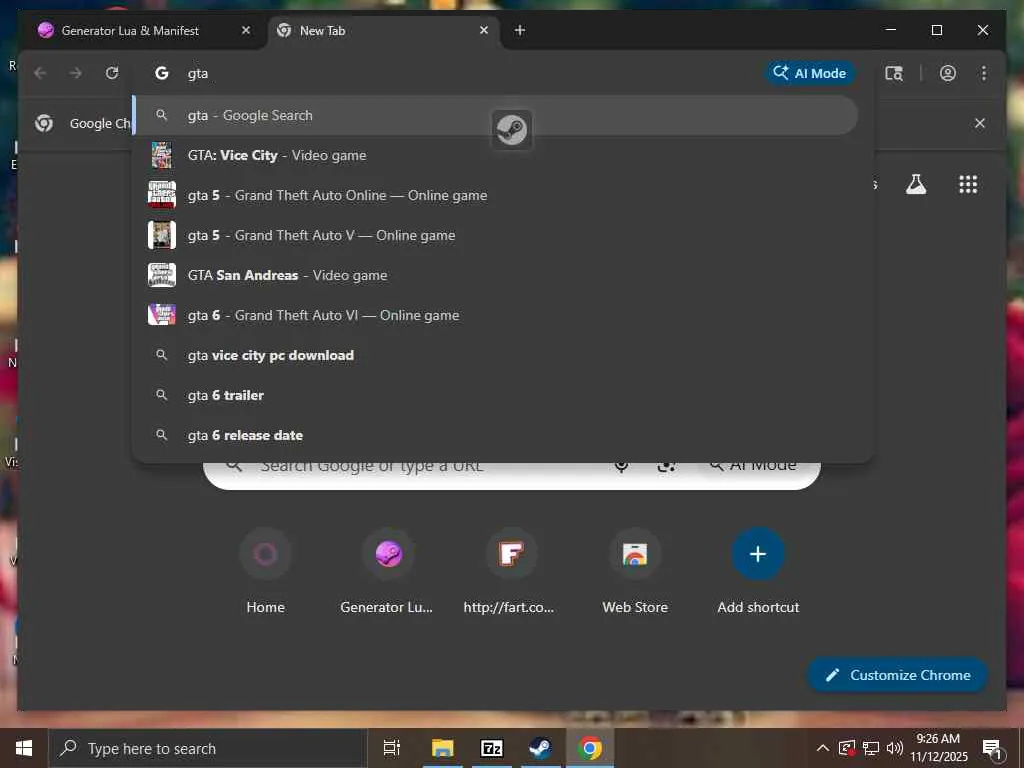1024x768 pixels.
Task: Click Add shortcut plus button
Action: (x=758, y=554)
